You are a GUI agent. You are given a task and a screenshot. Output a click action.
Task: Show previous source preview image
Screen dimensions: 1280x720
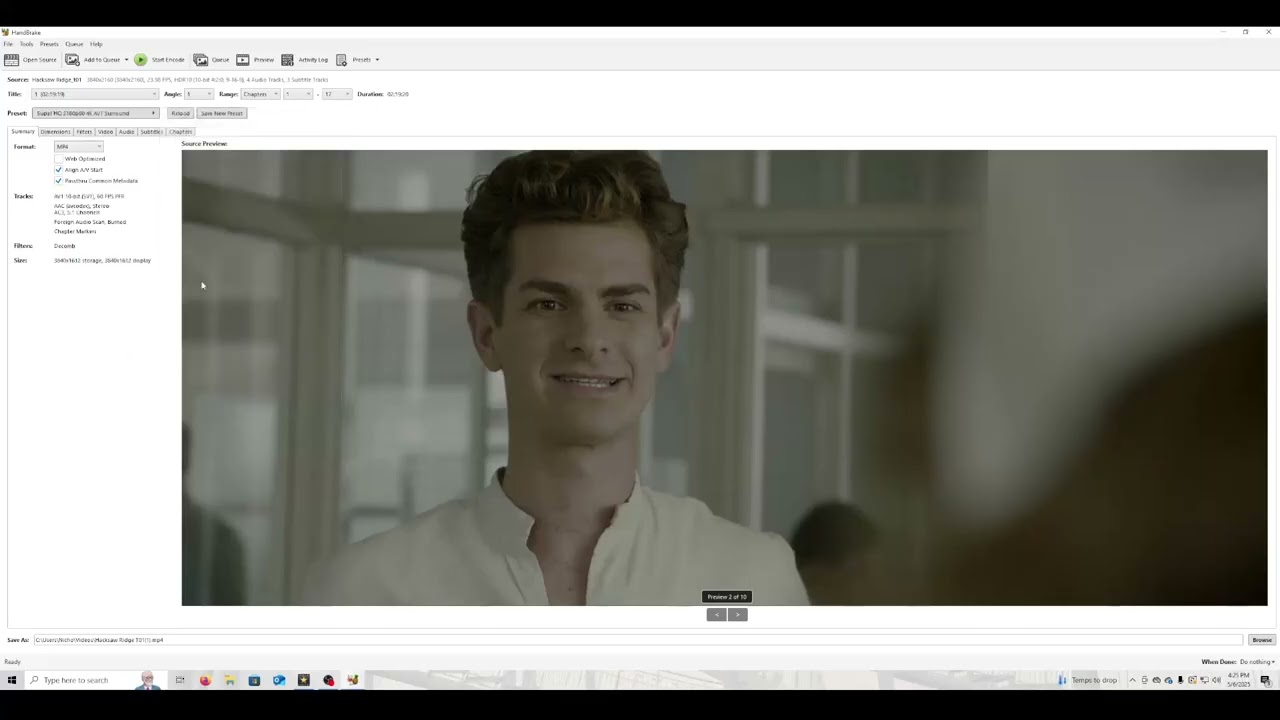tap(716, 615)
